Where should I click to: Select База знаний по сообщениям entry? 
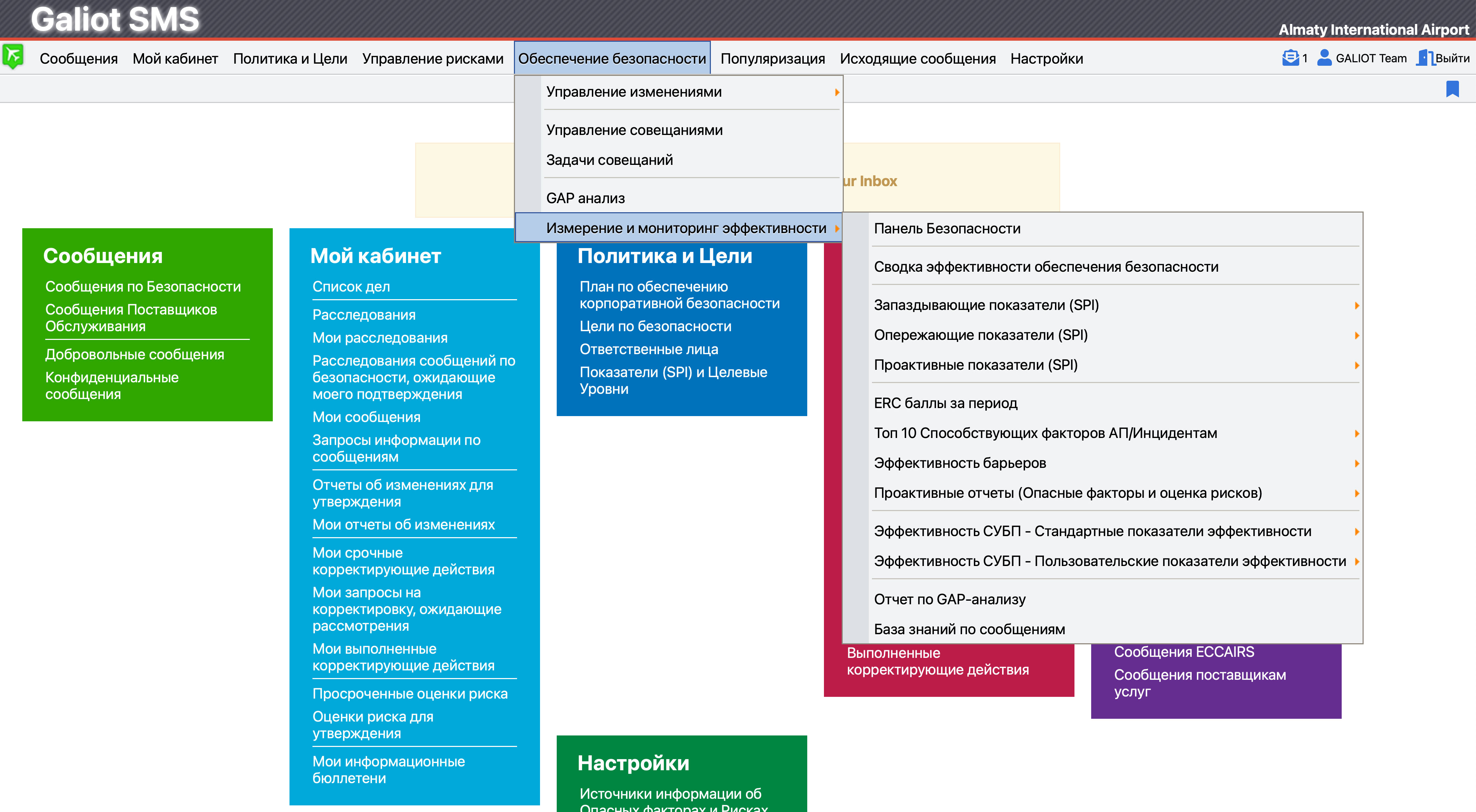tap(1103, 629)
